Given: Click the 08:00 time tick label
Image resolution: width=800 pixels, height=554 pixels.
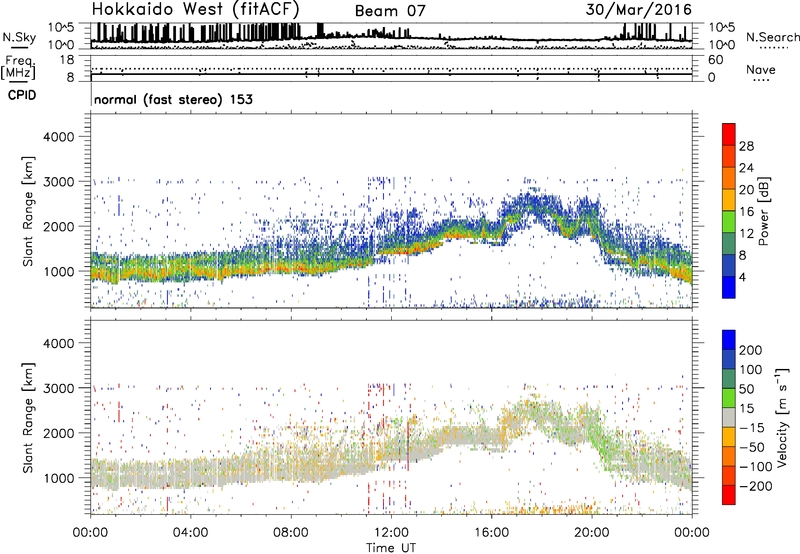Looking at the screenshot, I should point(291,533).
